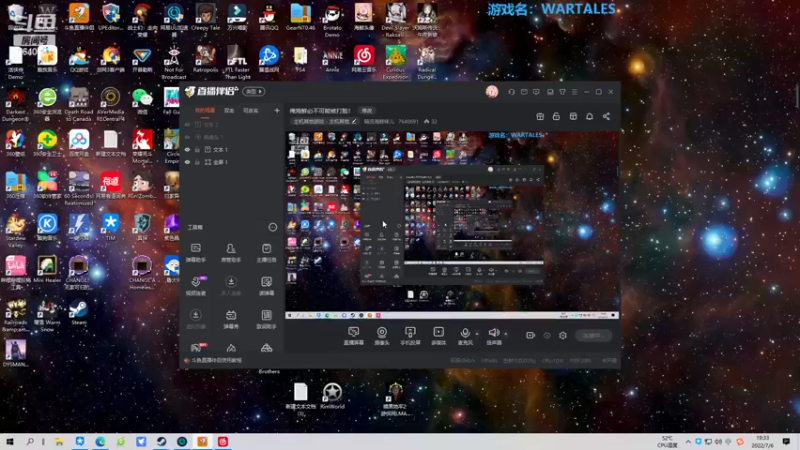800x450 pixels.
Task: Toggle visibility of the 摄像头 1 source
Action: 187,137
